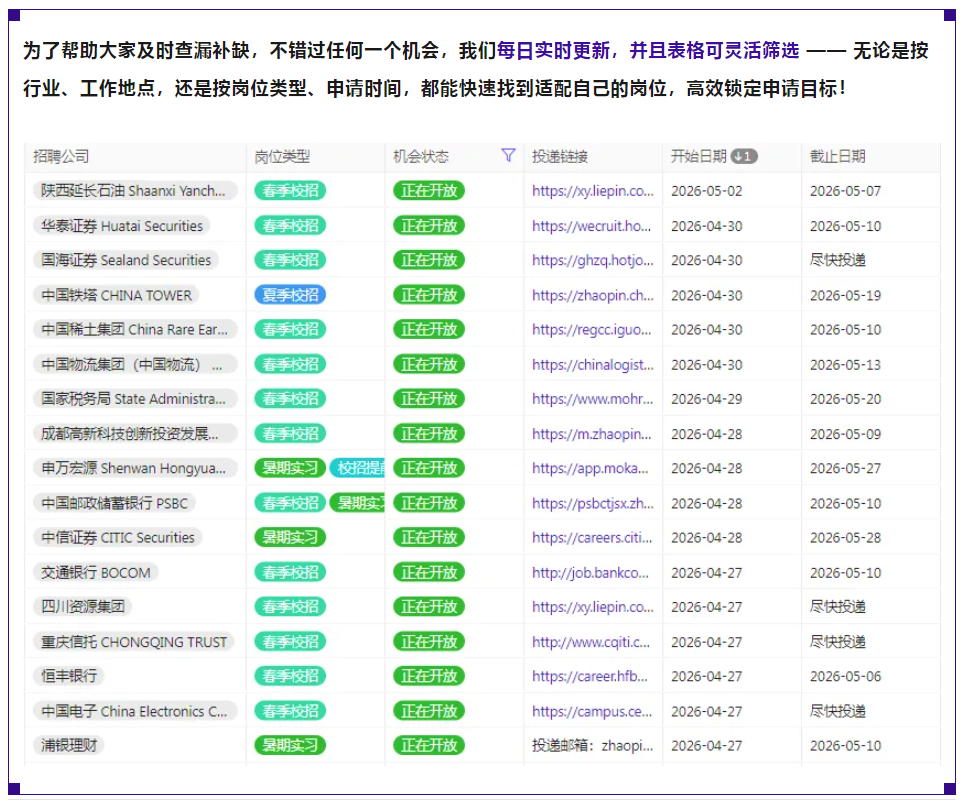Screen dimensions: 966x806
Task: Click the 暑期实习 tag in 中信证券 row
Action: pyautogui.click(x=290, y=537)
